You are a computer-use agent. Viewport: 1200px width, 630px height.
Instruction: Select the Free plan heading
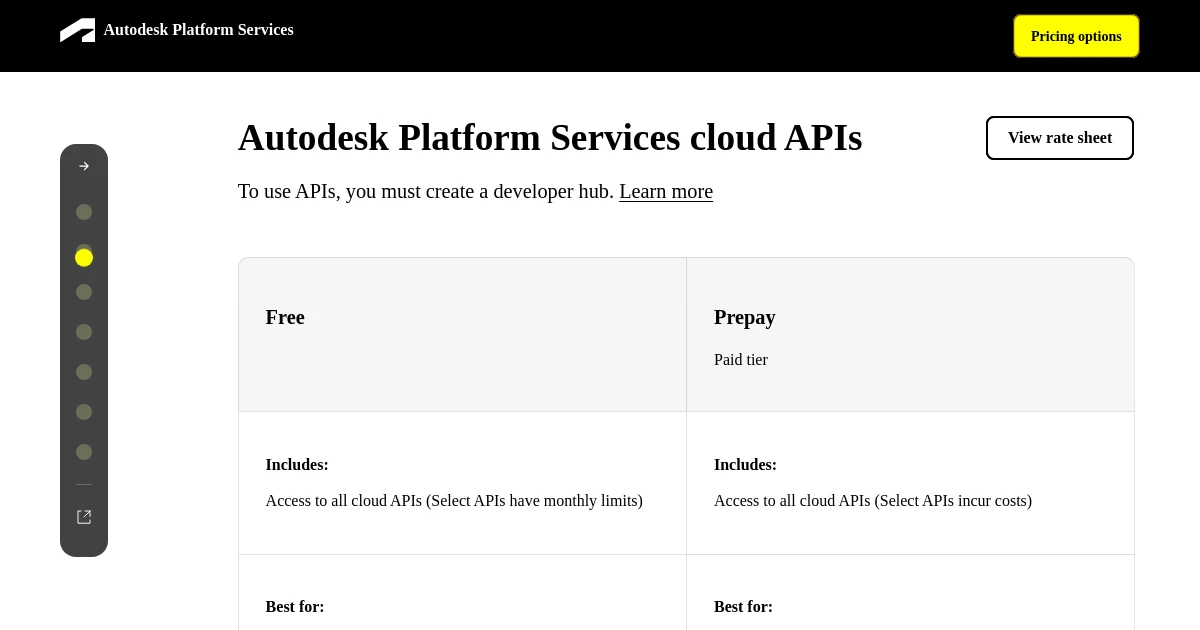coord(285,317)
